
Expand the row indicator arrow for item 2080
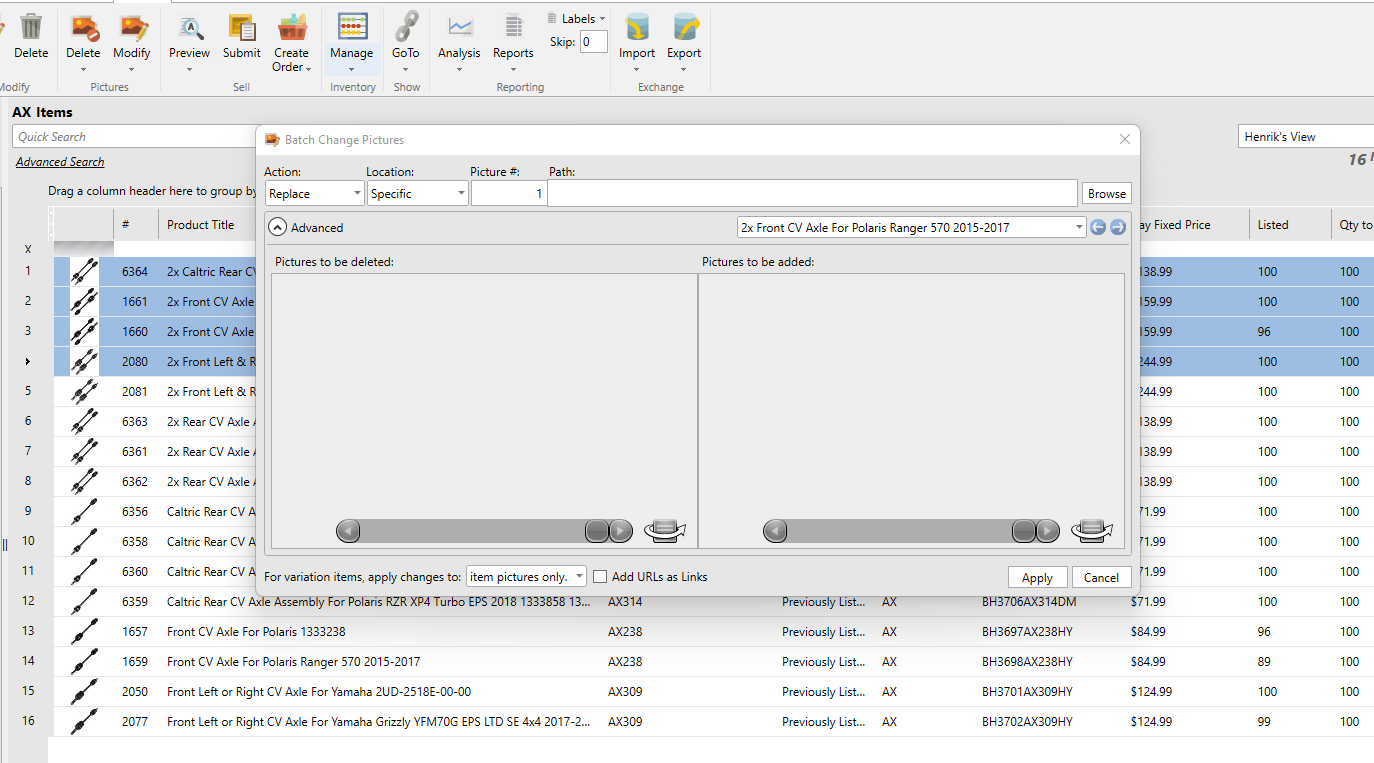click(x=28, y=362)
